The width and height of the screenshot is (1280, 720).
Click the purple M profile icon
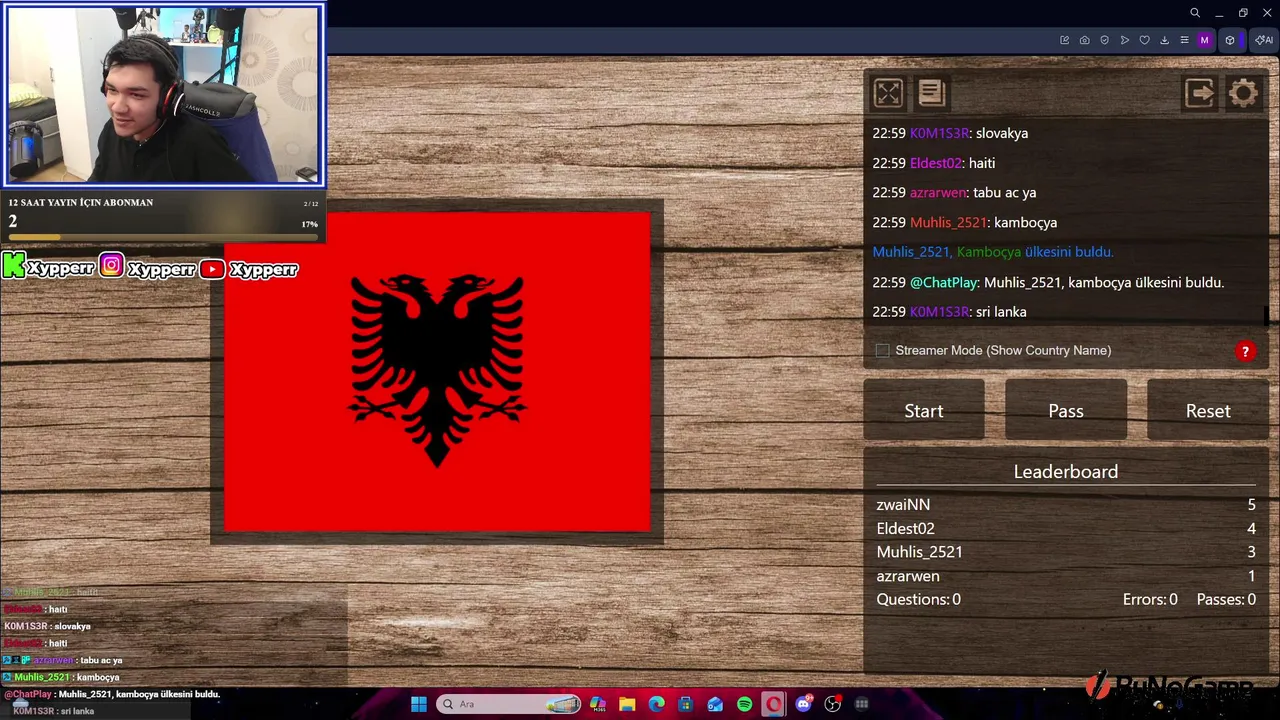[1205, 40]
